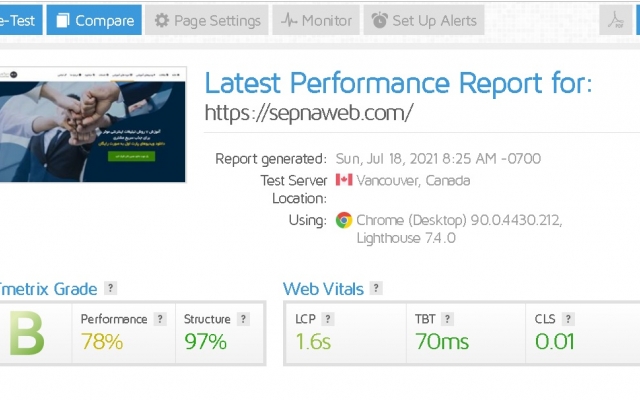Click the question mark next to Performance
Screen dimensions: 640x400
click(x=160, y=319)
